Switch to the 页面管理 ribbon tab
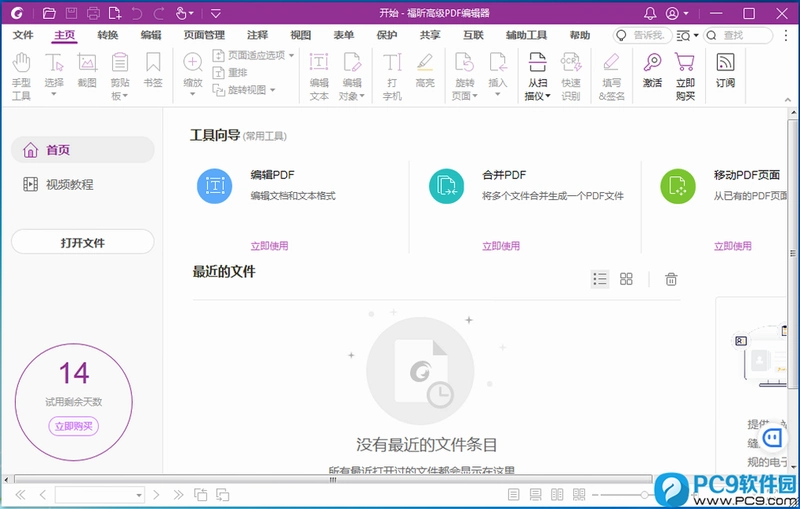 pos(204,35)
